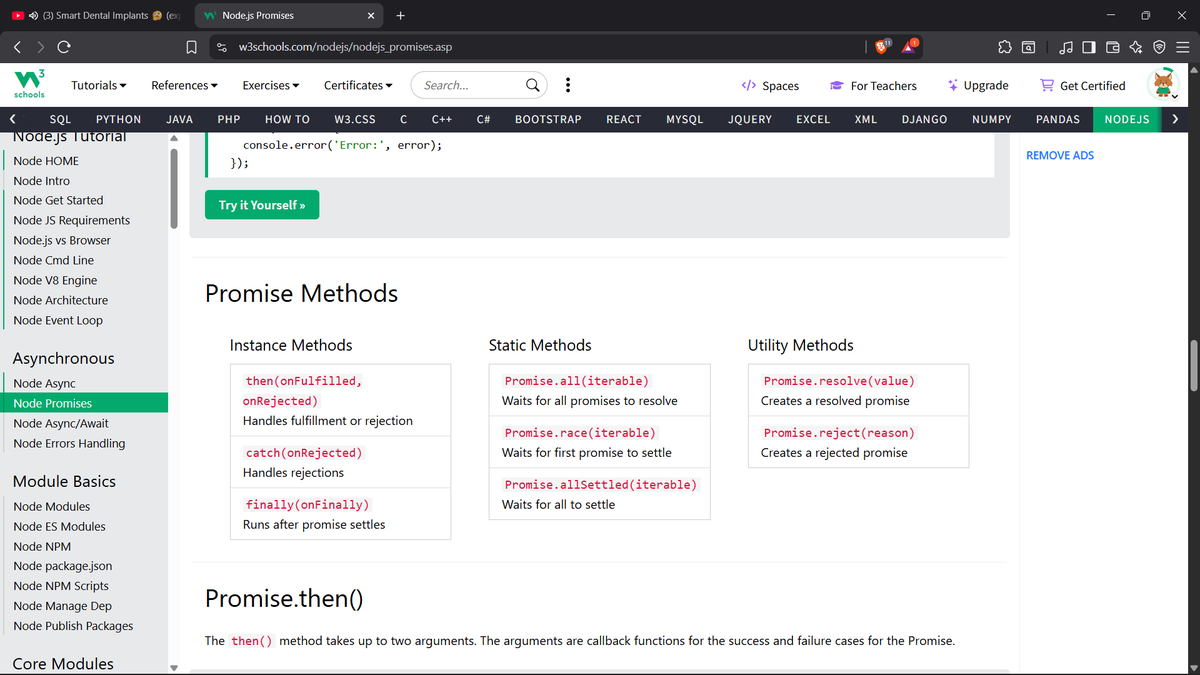The height and width of the screenshot is (675, 1200).
Task: Expand the Certificates dropdown
Action: tap(358, 85)
